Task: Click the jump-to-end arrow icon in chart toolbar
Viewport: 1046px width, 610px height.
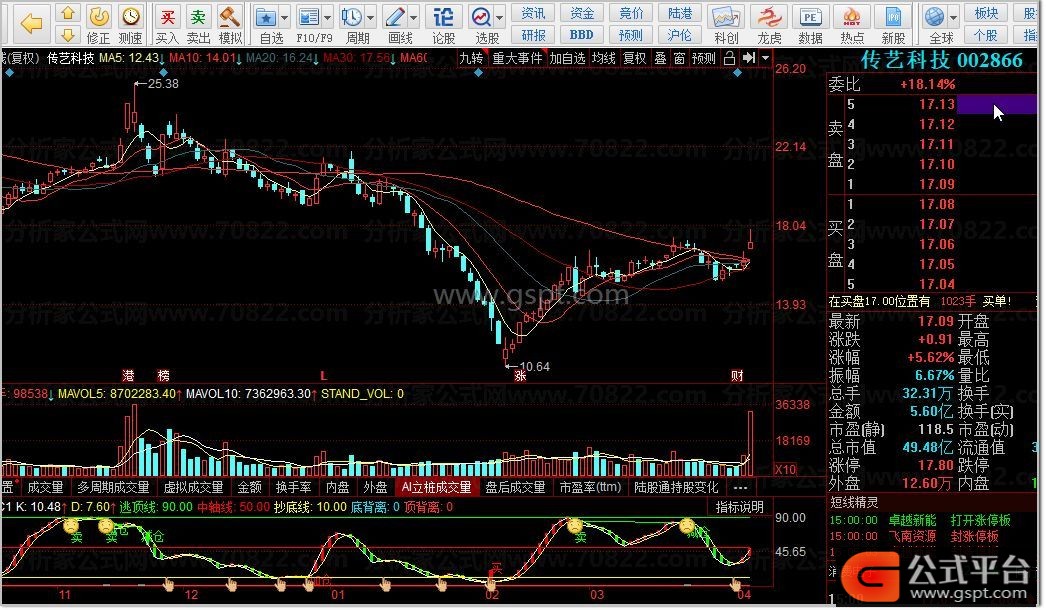Action: [x=749, y=59]
